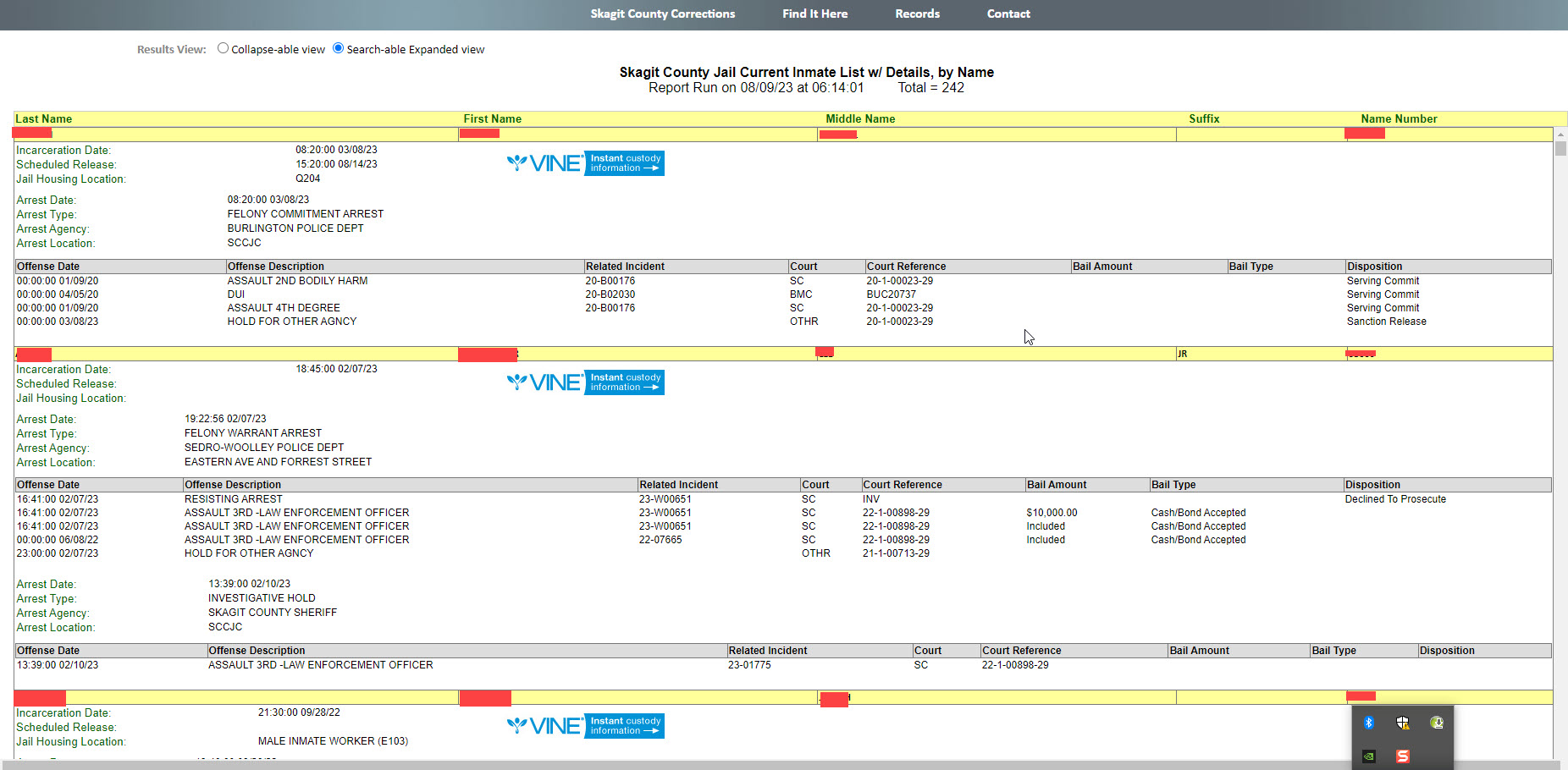This screenshot has height=770, width=1568.
Task: Launch Snagit from the system tray
Action: (x=1403, y=756)
